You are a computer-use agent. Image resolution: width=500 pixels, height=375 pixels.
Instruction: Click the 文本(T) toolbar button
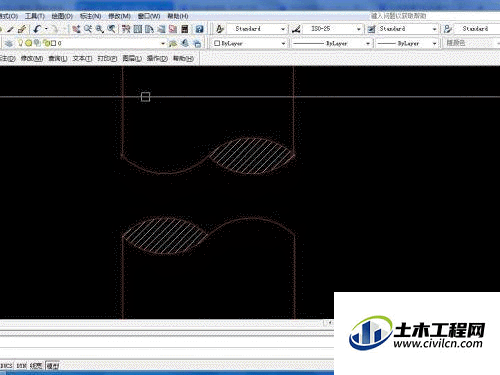point(82,58)
